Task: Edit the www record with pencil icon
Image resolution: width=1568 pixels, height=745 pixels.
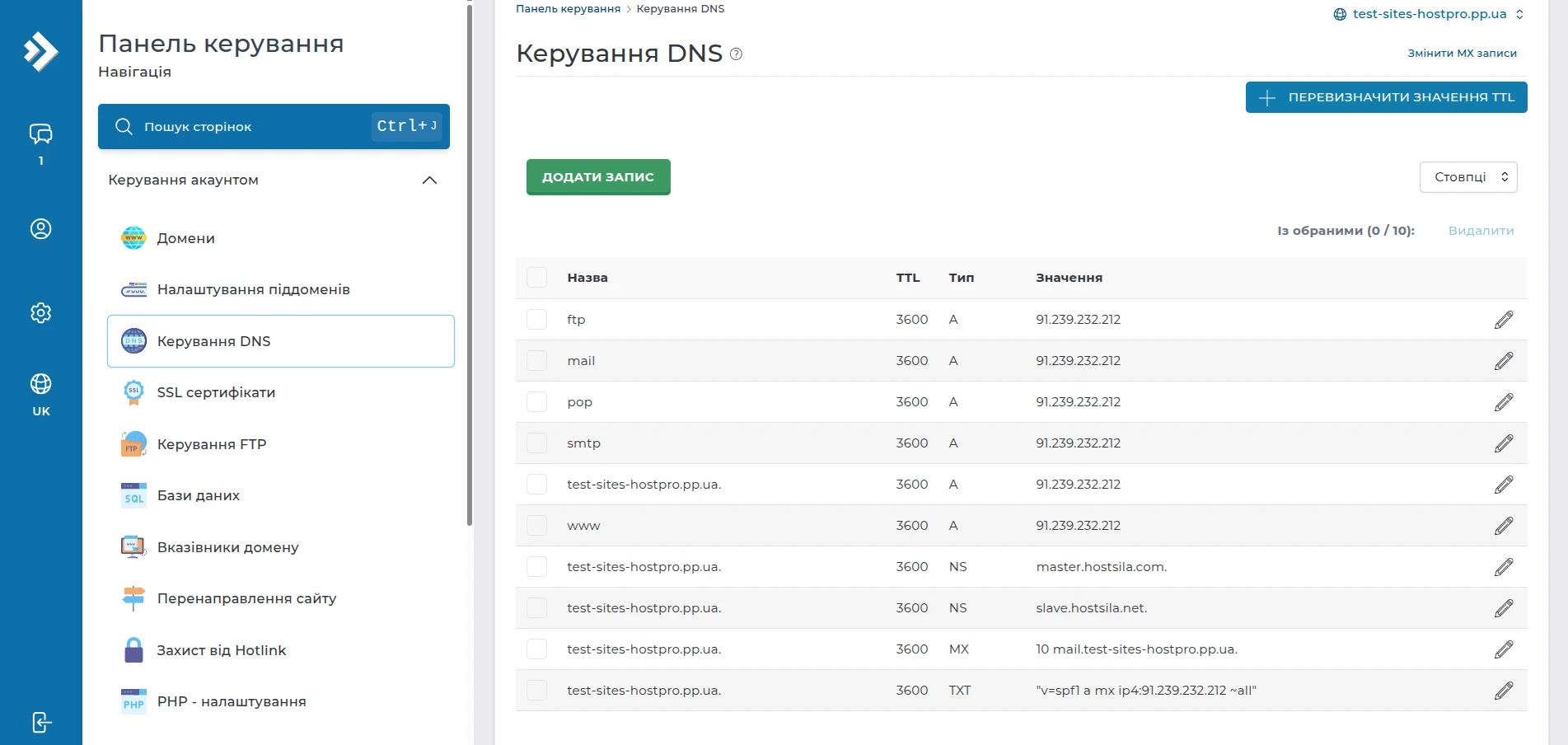Action: pyautogui.click(x=1504, y=526)
